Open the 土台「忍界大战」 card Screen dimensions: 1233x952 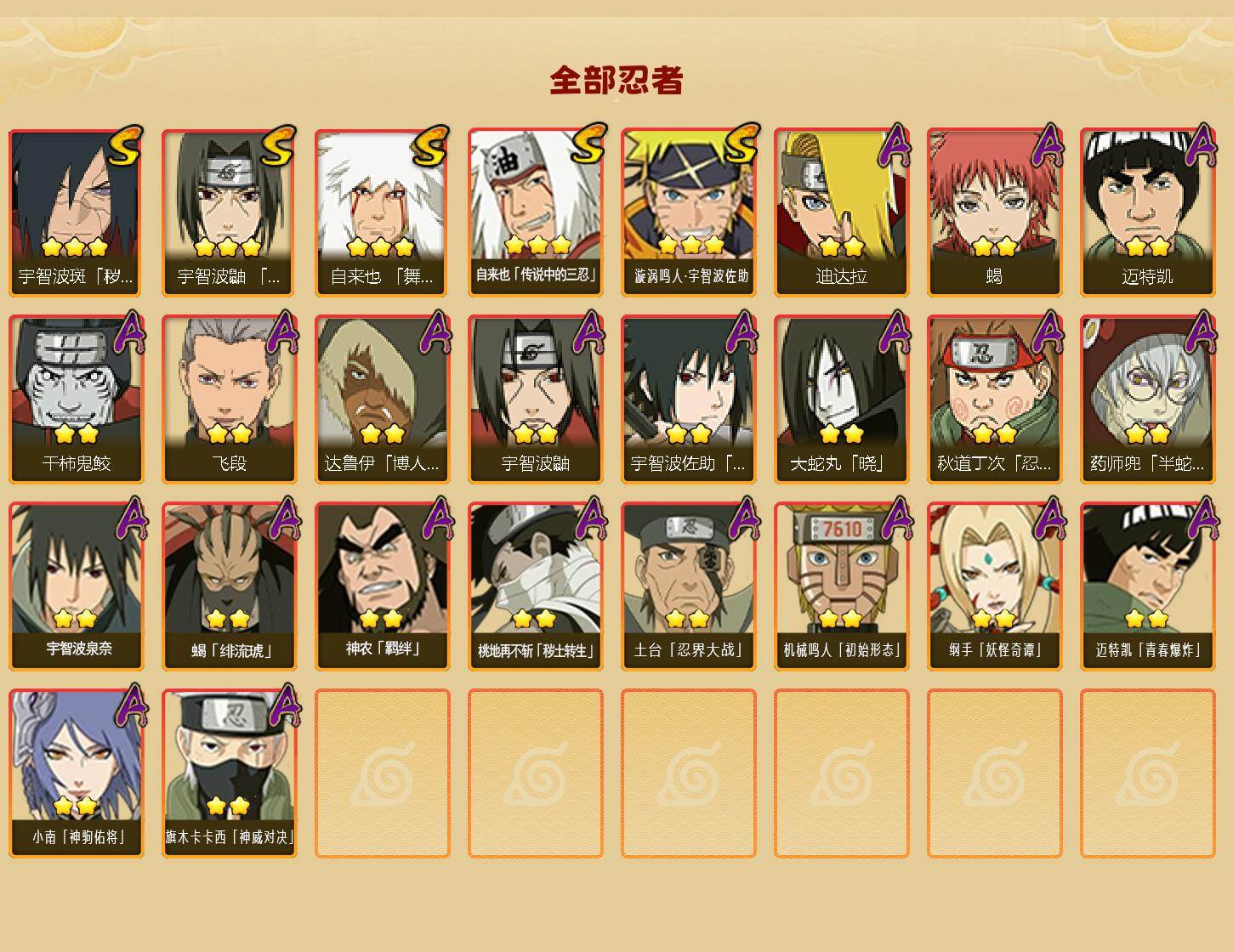click(x=689, y=586)
